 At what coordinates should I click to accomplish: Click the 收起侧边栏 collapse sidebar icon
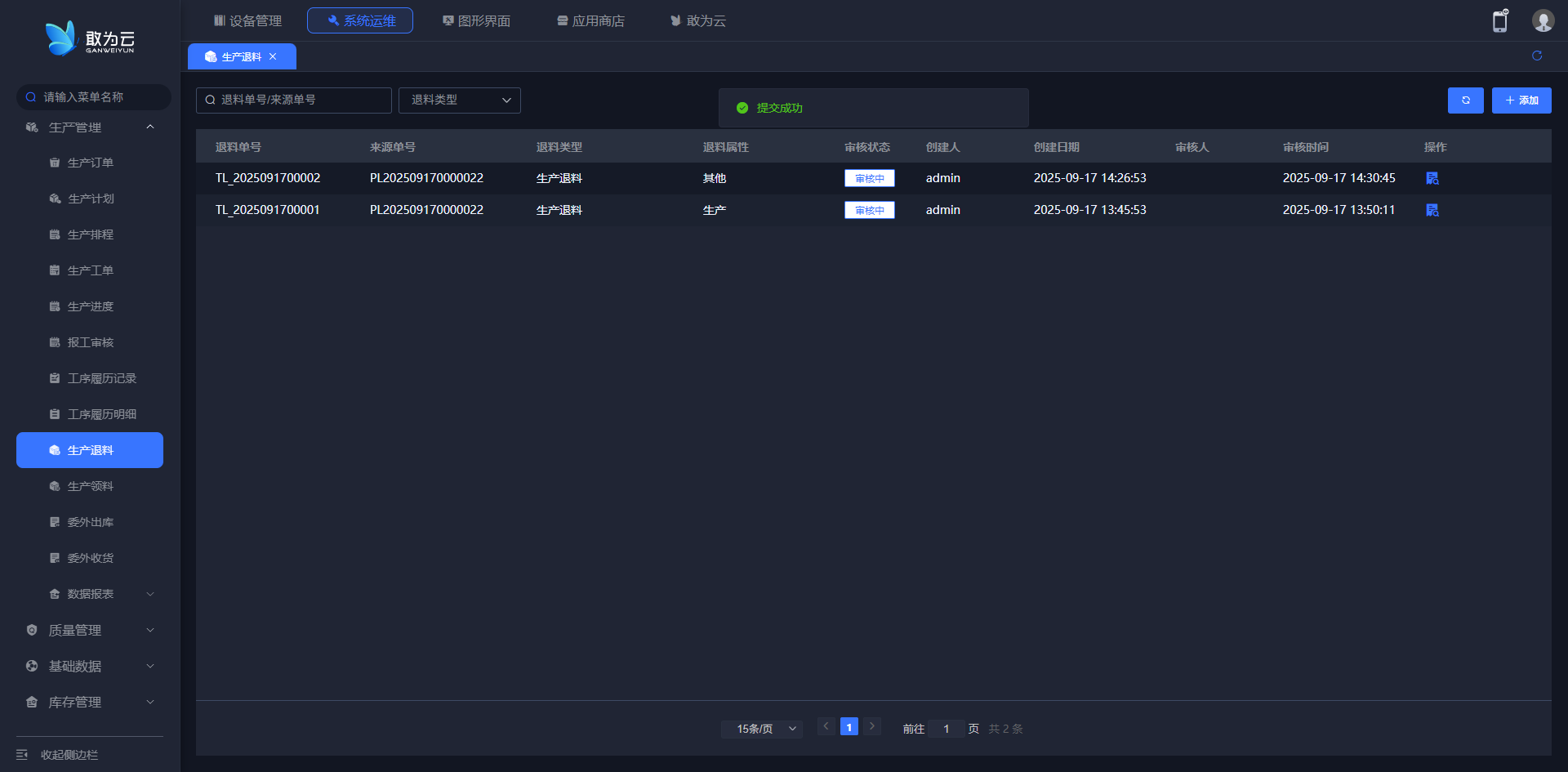pos(22,754)
